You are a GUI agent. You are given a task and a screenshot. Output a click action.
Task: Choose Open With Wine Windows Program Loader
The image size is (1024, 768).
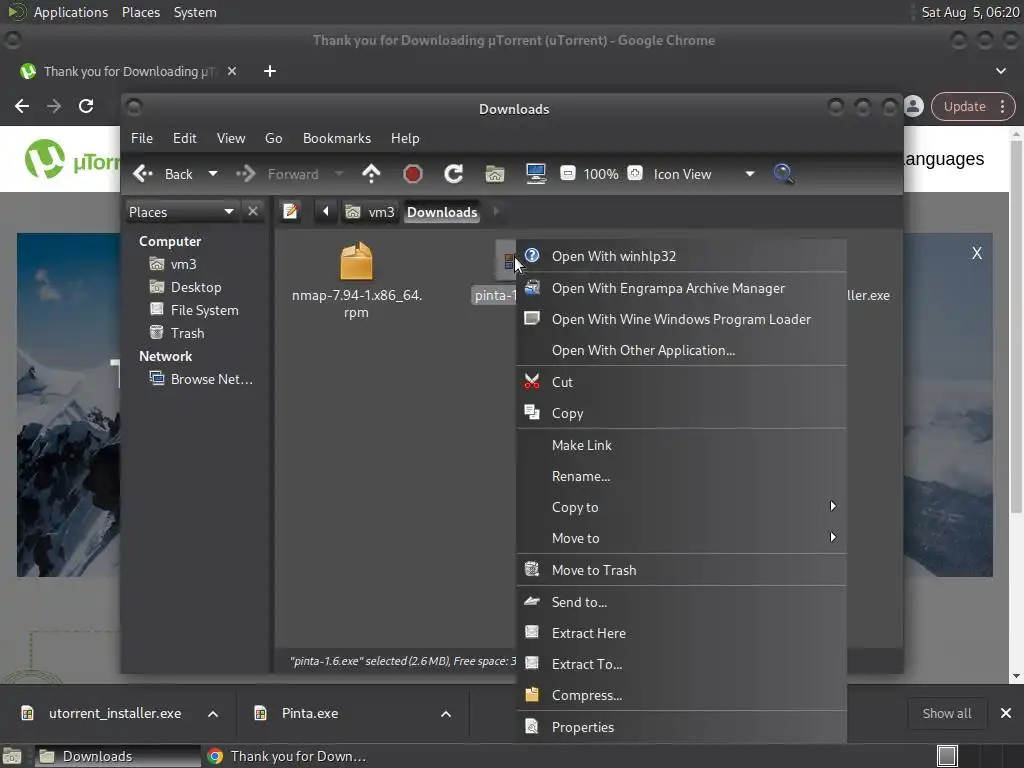(681, 319)
